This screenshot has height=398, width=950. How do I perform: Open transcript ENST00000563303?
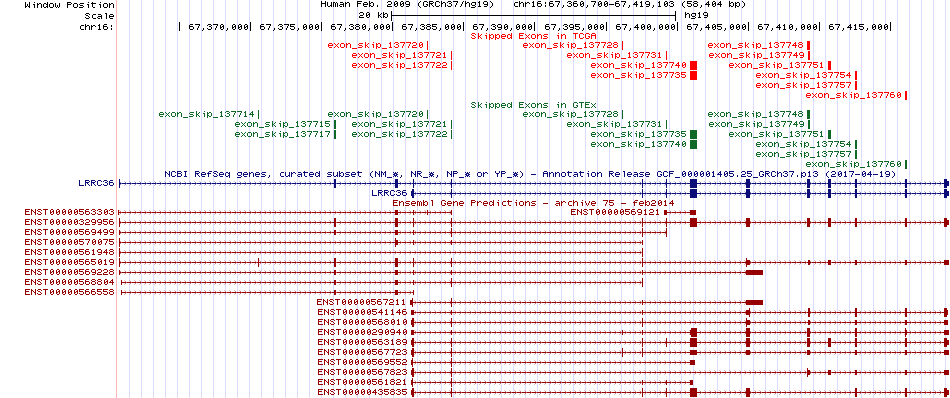pos(69,212)
